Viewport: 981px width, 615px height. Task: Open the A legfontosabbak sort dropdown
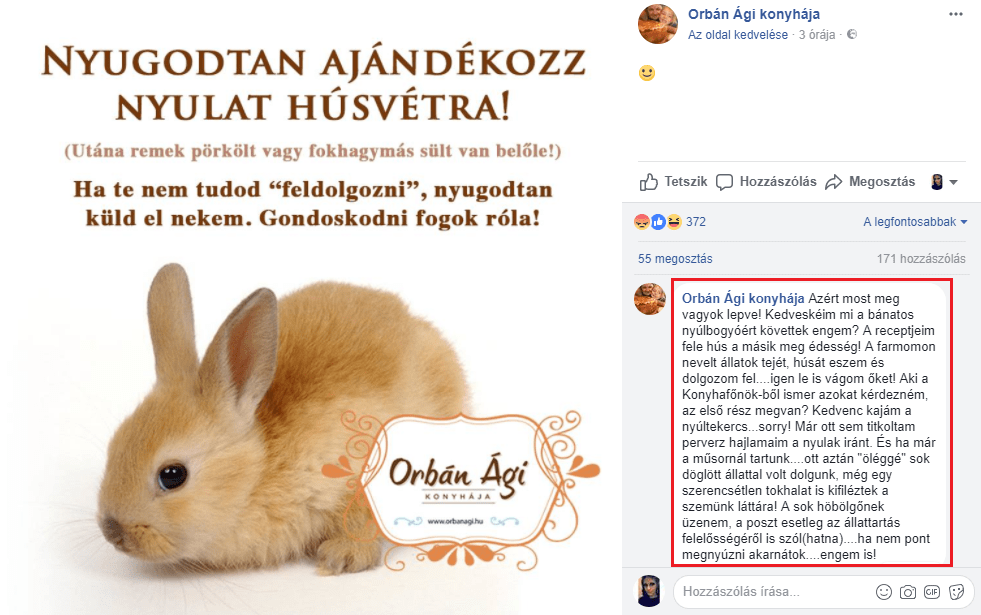pos(915,221)
